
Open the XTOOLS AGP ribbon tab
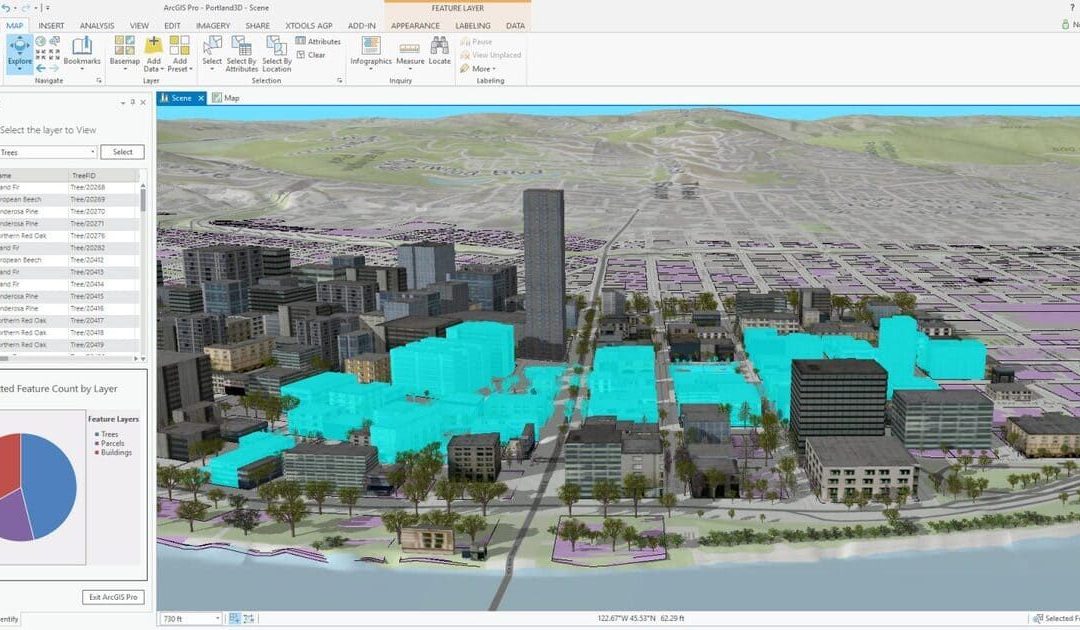click(x=309, y=25)
